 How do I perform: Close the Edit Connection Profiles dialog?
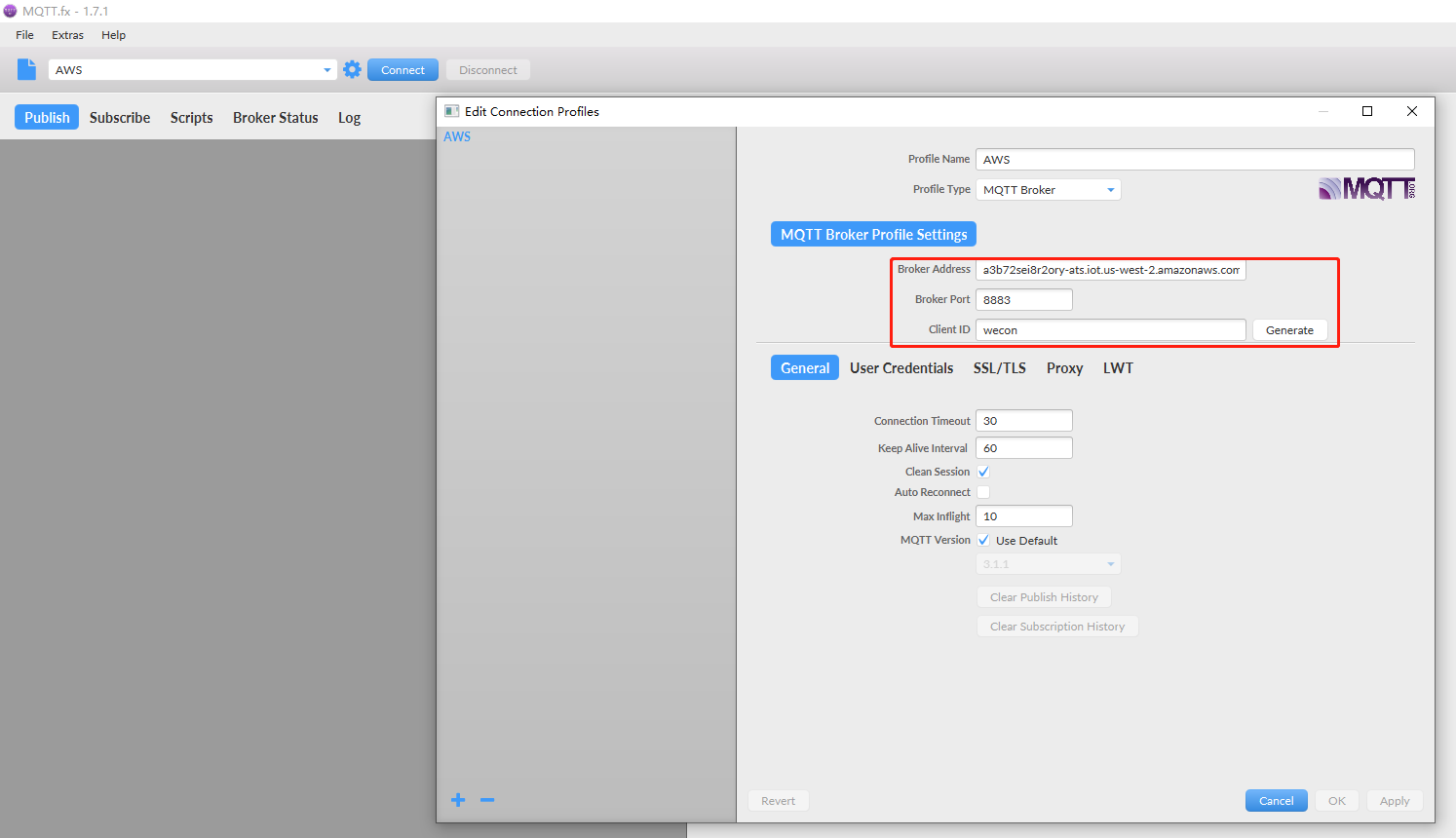pyautogui.click(x=1411, y=111)
